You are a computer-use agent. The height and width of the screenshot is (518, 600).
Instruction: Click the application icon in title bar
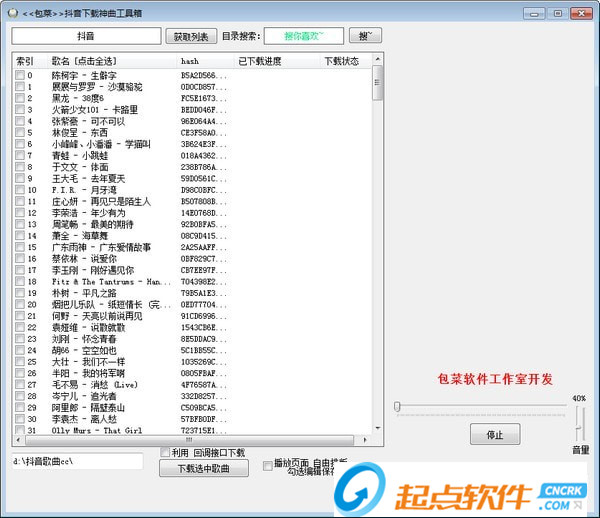coord(13,13)
